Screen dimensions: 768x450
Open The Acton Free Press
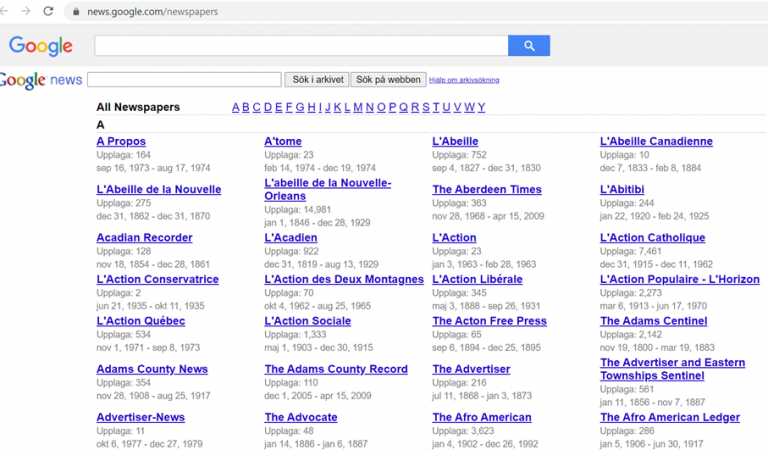click(489, 321)
